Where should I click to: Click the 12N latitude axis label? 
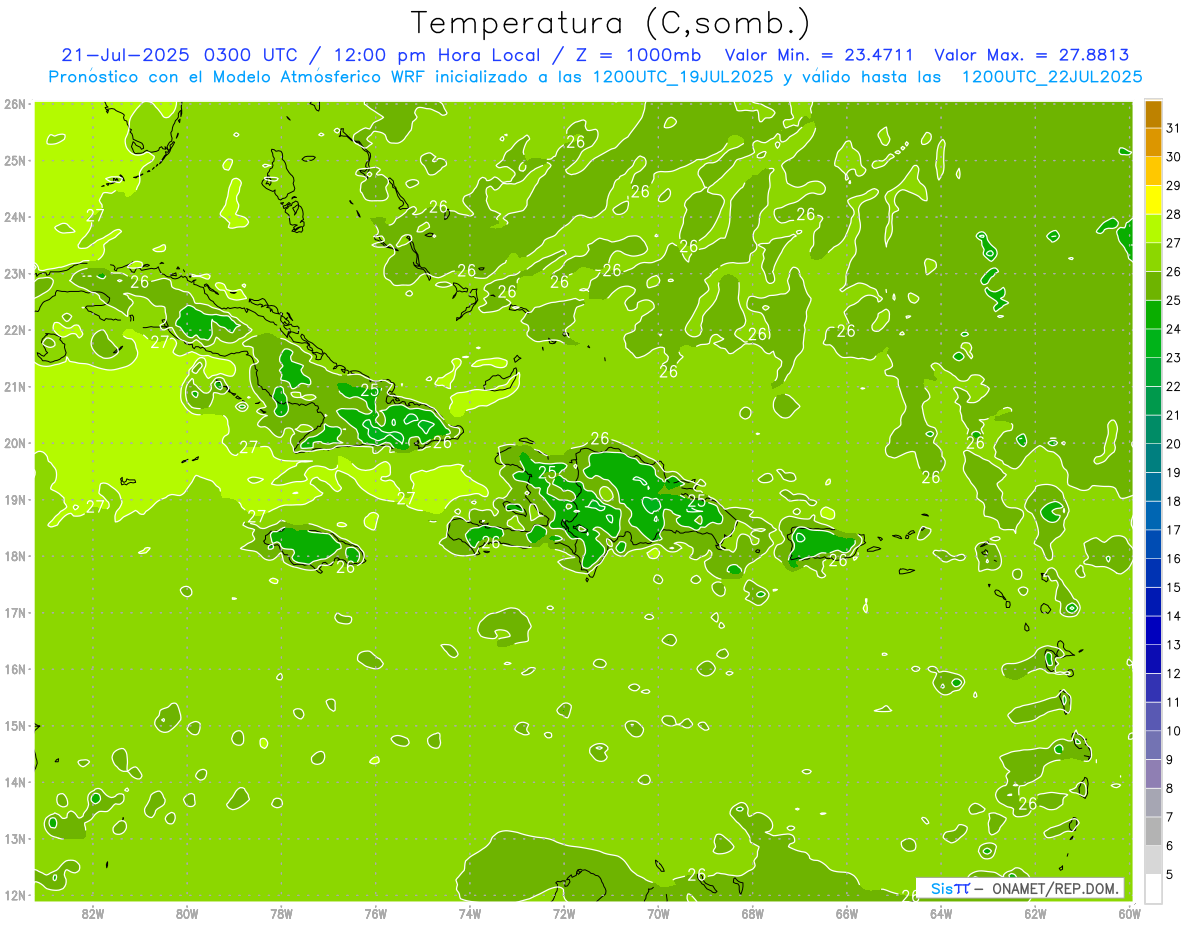[x=14, y=895]
